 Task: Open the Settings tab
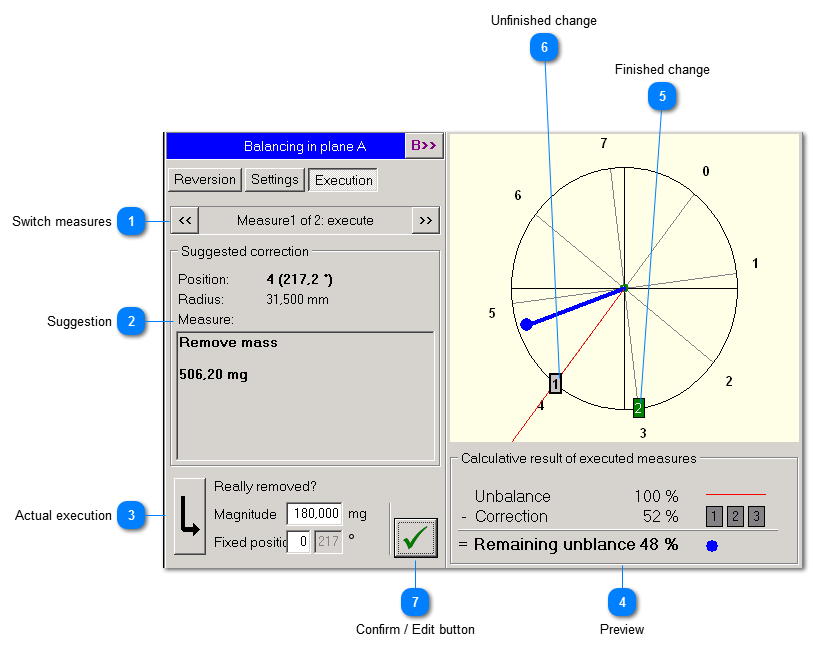click(275, 180)
